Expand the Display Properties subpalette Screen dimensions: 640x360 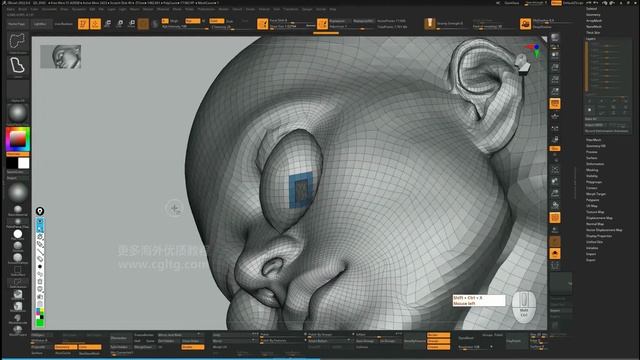598,236
